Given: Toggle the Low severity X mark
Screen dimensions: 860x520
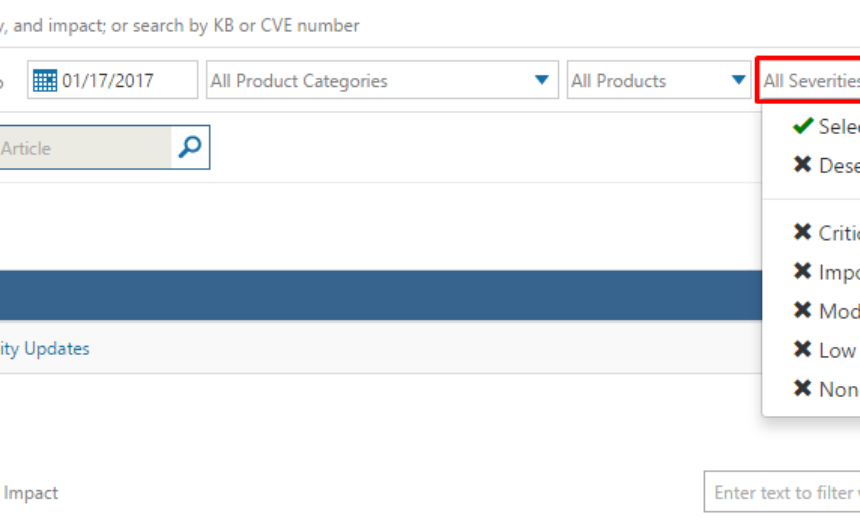Looking at the screenshot, I should 802,349.
